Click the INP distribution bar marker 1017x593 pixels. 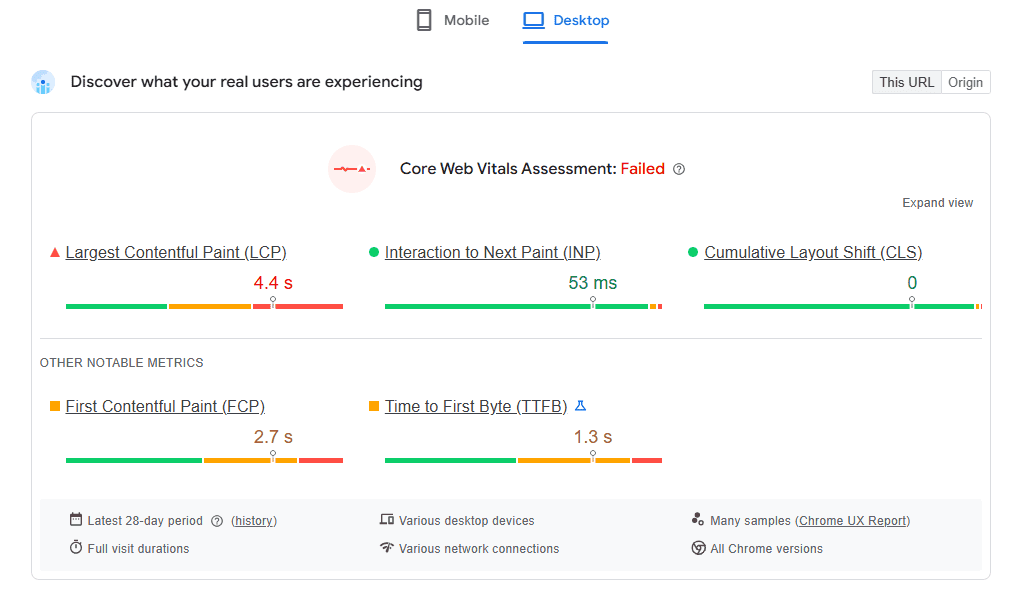pos(593,302)
